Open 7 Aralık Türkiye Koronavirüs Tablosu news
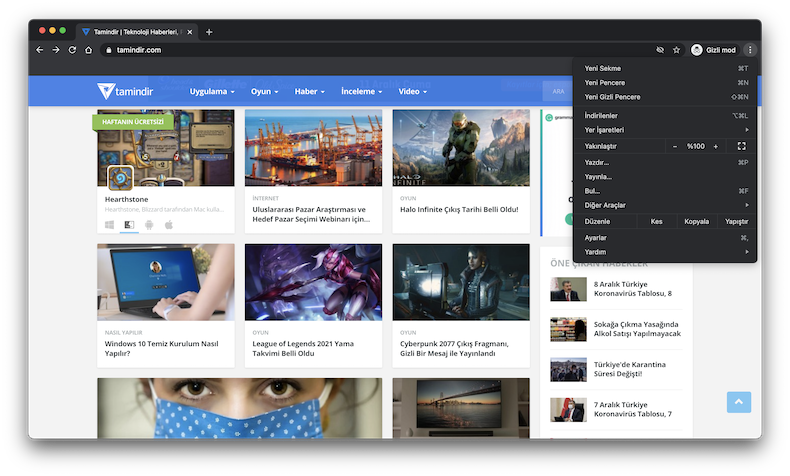This screenshot has width=790, height=476. [632, 409]
